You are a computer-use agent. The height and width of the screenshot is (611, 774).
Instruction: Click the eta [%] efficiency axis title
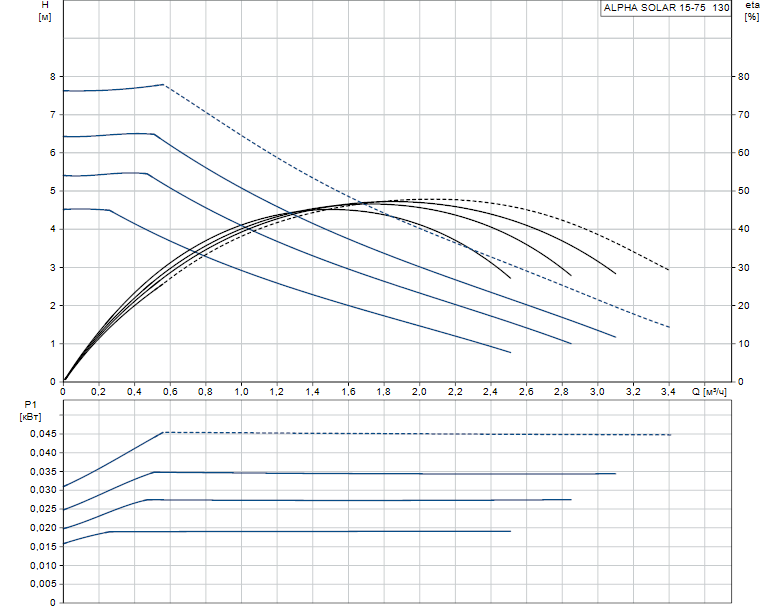coord(752,11)
